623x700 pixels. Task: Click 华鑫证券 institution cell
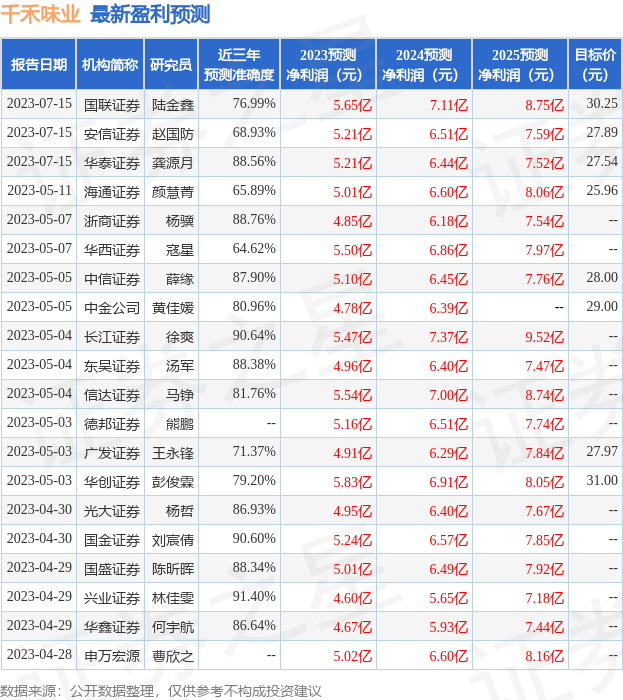[112, 627]
